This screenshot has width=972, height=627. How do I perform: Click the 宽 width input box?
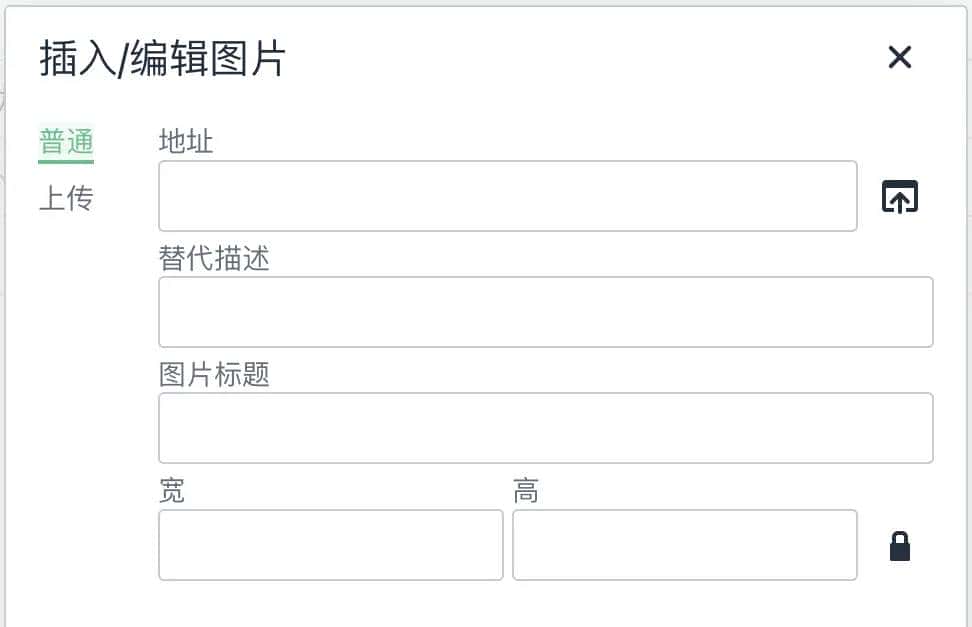pyautogui.click(x=330, y=545)
